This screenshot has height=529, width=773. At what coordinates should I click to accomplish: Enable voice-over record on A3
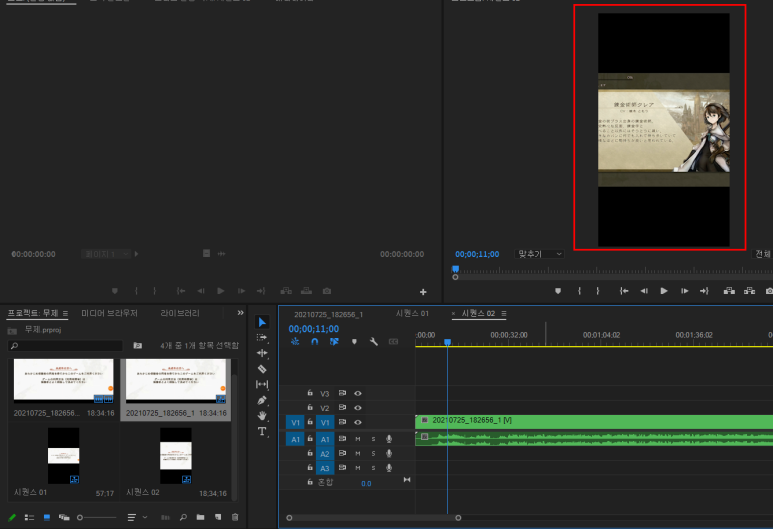389,468
